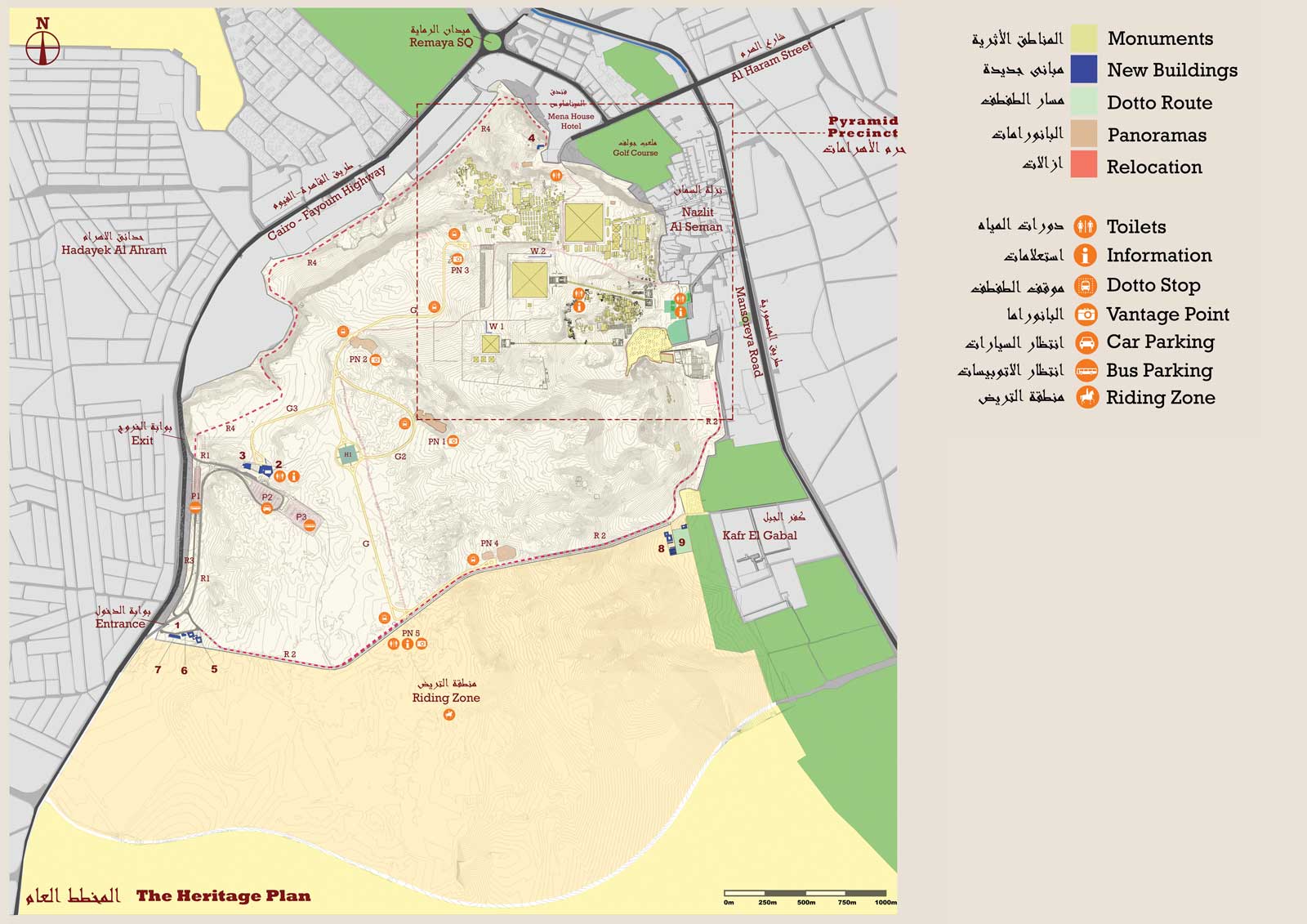Toggle the New Buildings legend entry
The image size is (1307, 924).
[x=1086, y=70]
